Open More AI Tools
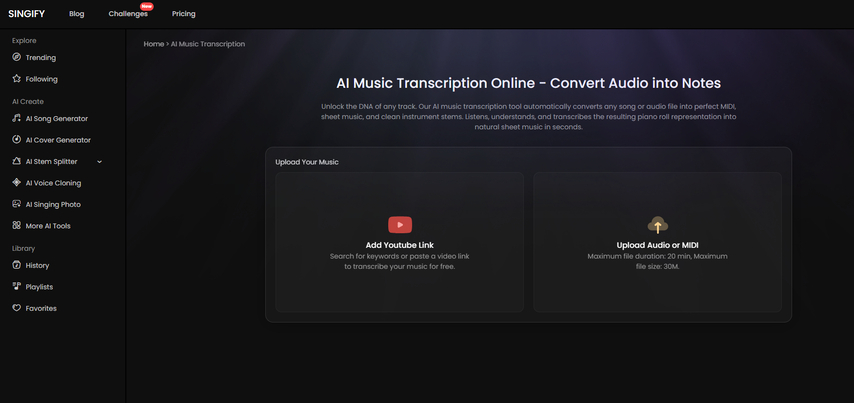Screen dimensions: 854x403 click(48, 226)
